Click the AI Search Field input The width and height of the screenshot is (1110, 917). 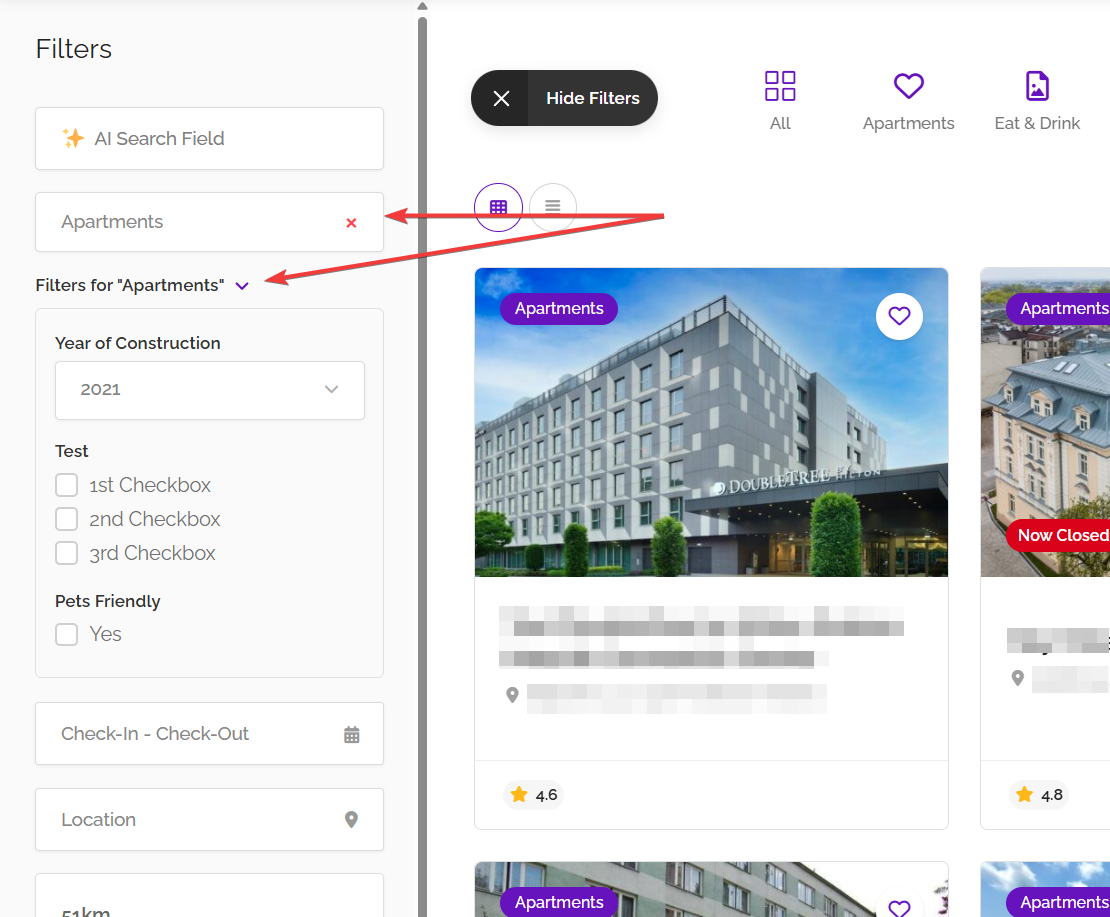pos(210,139)
